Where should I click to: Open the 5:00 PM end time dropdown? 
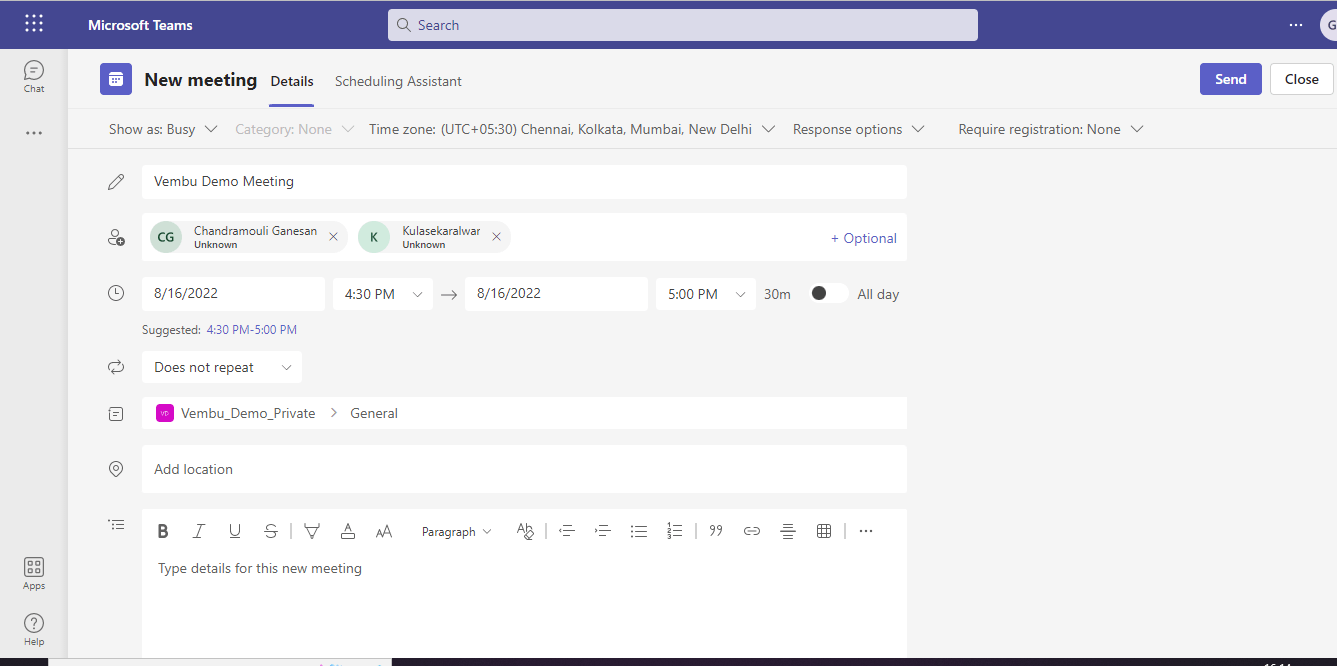click(x=706, y=294)
